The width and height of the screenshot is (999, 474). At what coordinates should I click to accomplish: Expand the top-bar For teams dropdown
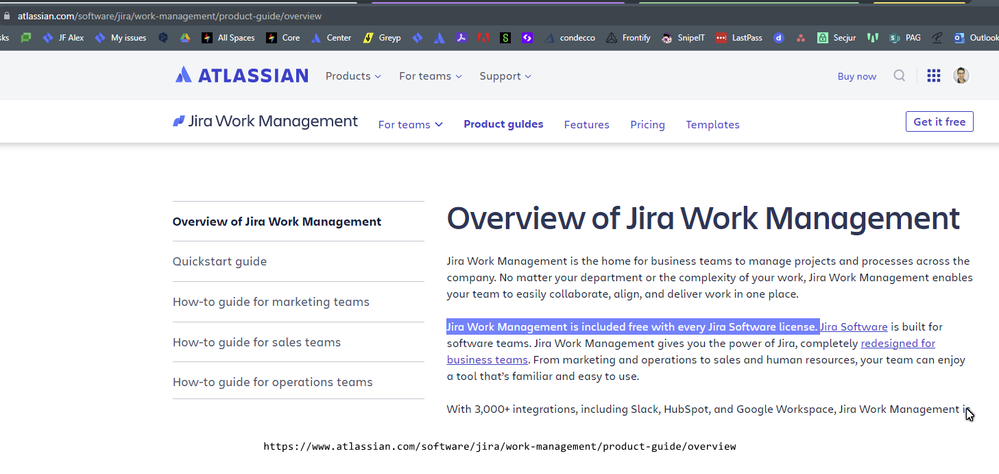click(431, 76)
